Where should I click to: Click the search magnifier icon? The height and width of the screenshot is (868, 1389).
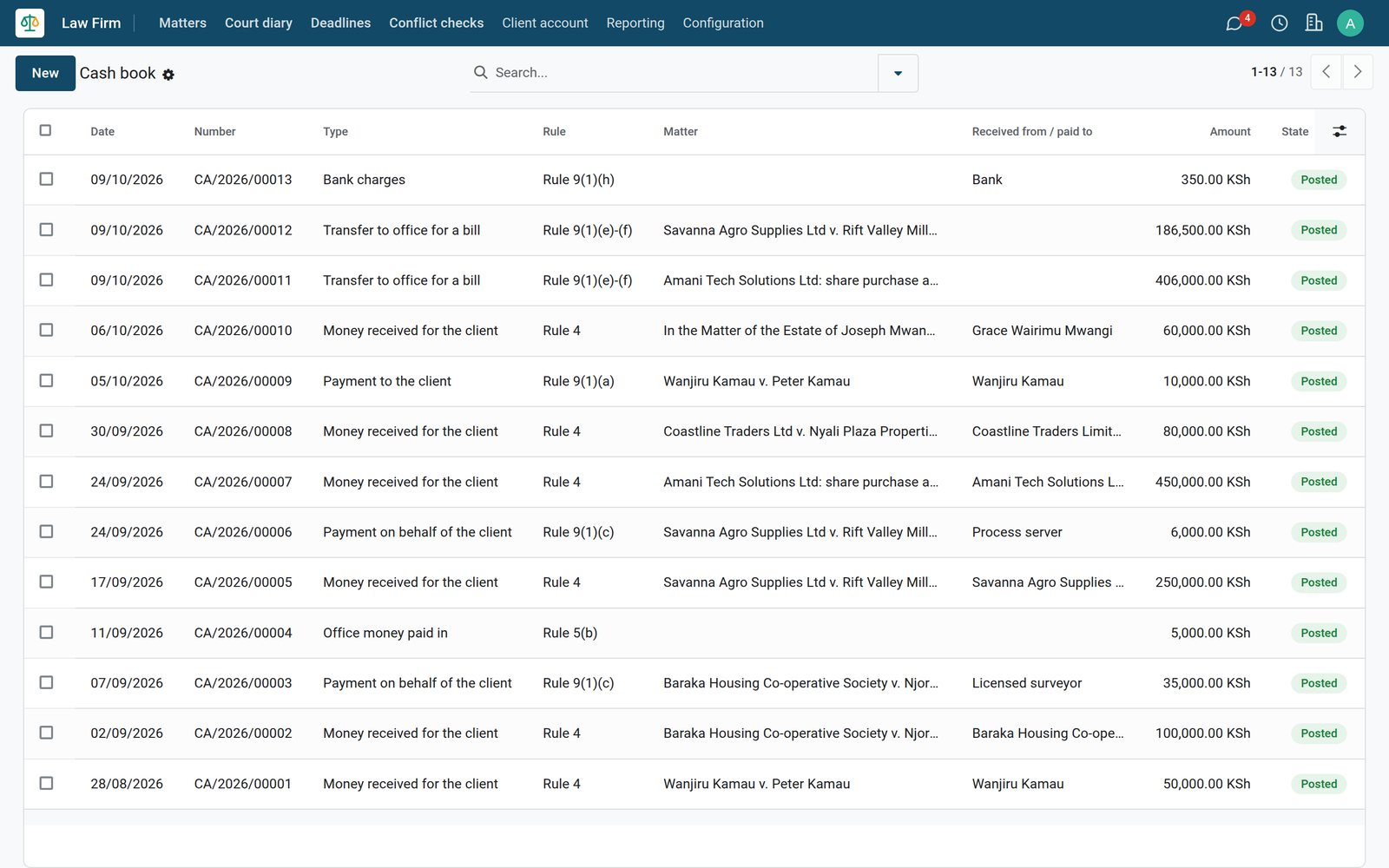click(x=480, y=73)
